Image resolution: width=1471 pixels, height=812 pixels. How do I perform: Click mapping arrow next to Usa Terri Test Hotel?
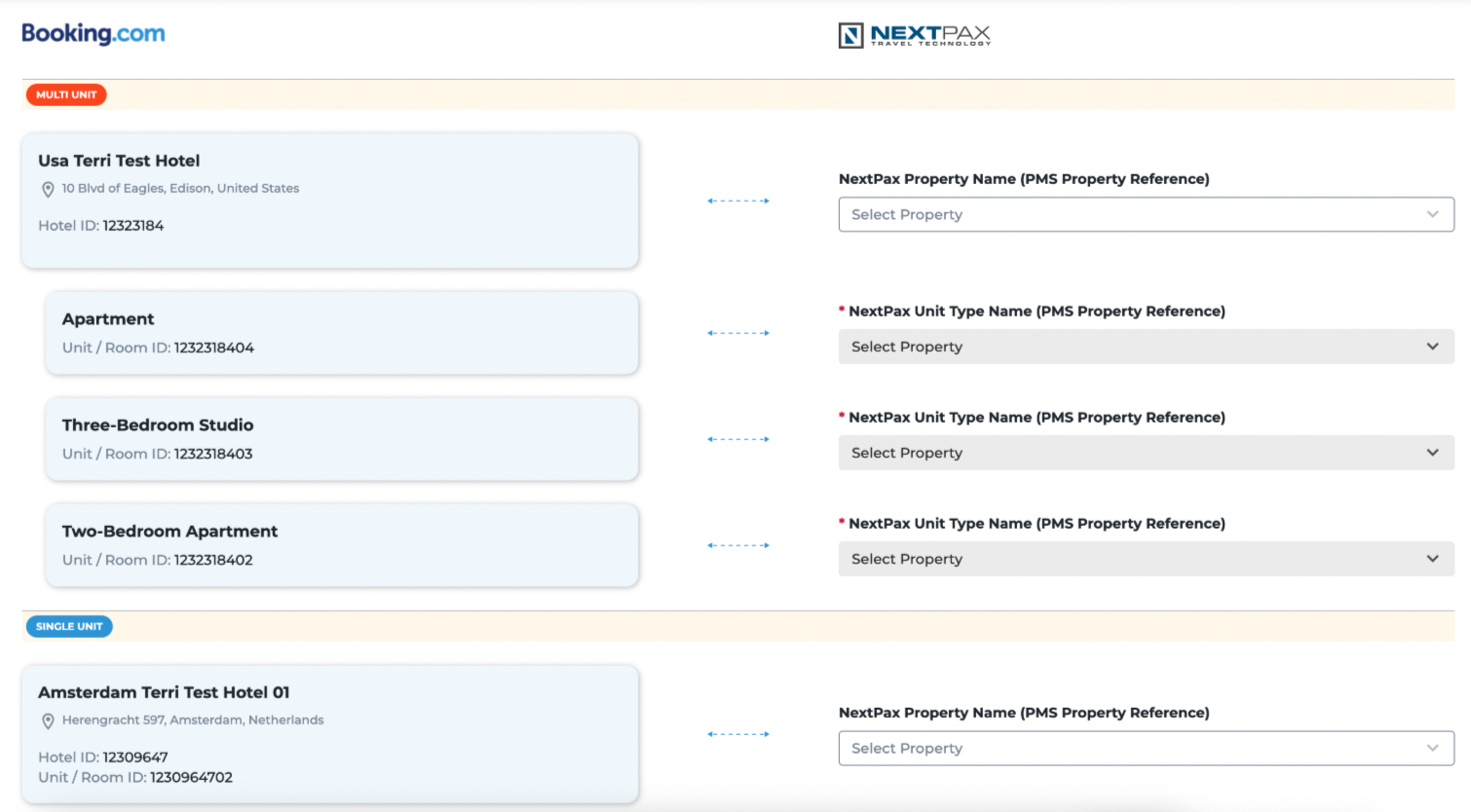tap(738, 201)
